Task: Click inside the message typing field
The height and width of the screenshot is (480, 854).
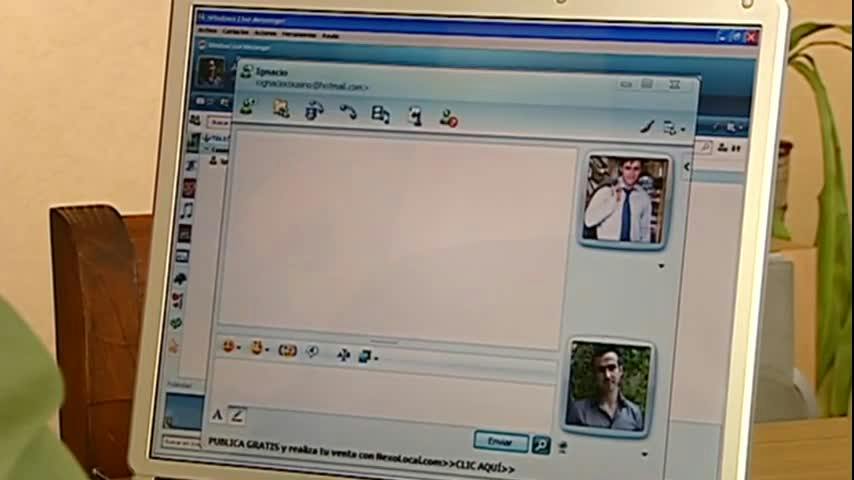Action: (x=385, y=392)
